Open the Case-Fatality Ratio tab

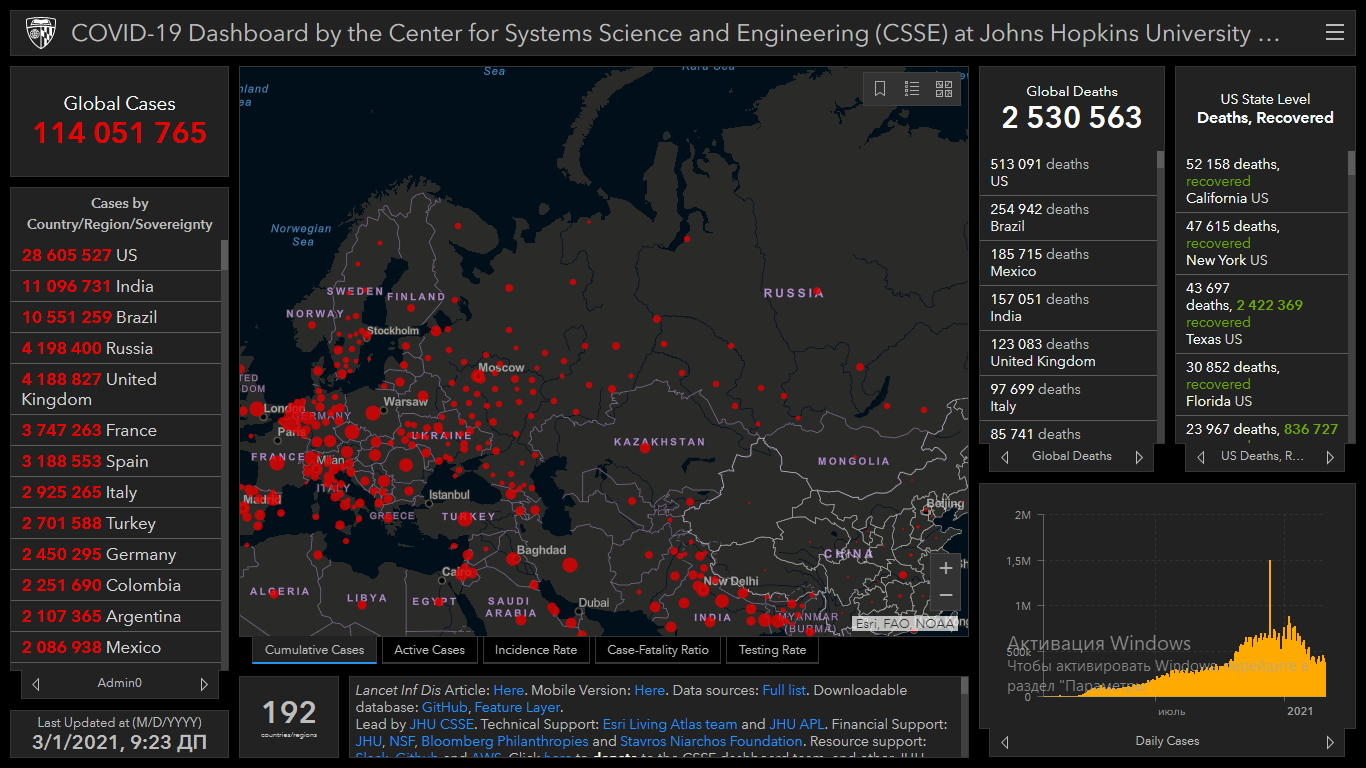click(x=657, y=650)
